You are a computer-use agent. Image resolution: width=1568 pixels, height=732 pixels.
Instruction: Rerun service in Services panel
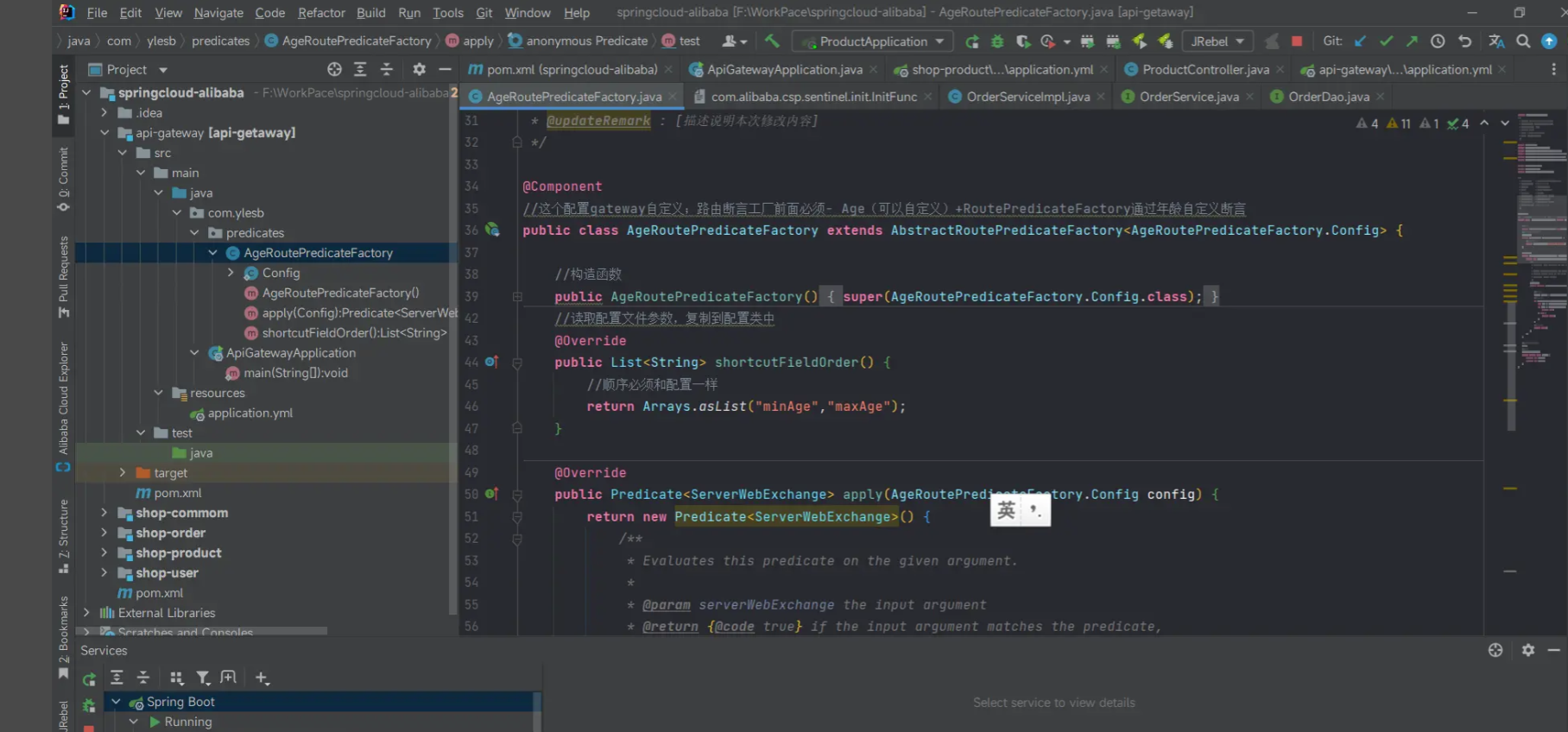[89, 678]
